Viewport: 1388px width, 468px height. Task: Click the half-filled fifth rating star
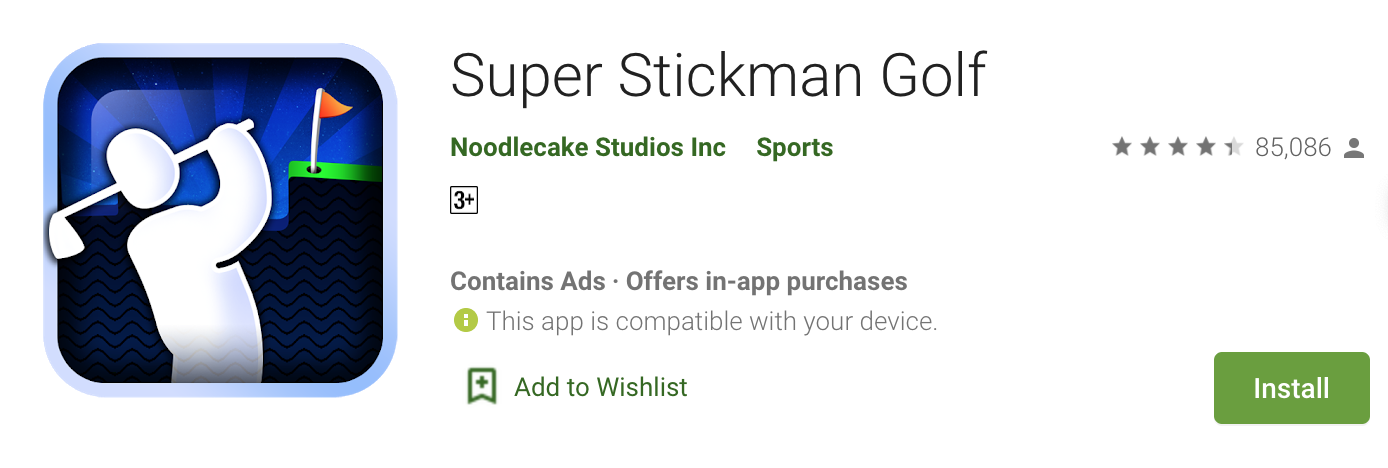[x=1234, y=148]
